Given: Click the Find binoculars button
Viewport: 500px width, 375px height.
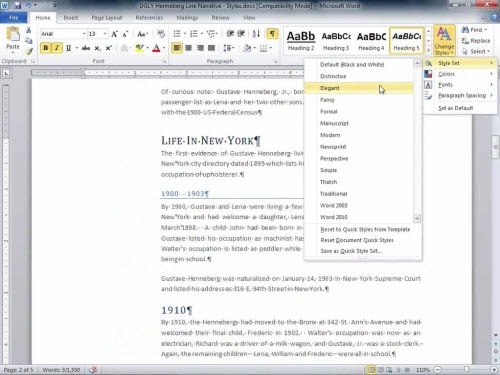Looking at the screenshot, I should point(474,30).
